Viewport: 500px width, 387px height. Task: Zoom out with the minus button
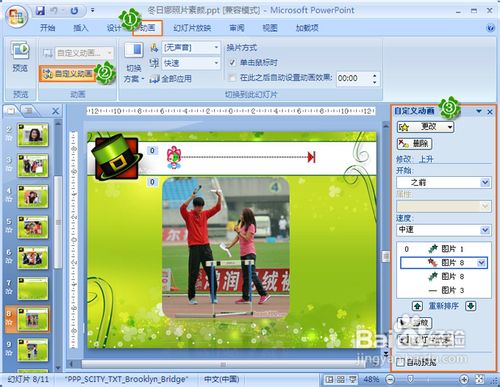[390, 379]
